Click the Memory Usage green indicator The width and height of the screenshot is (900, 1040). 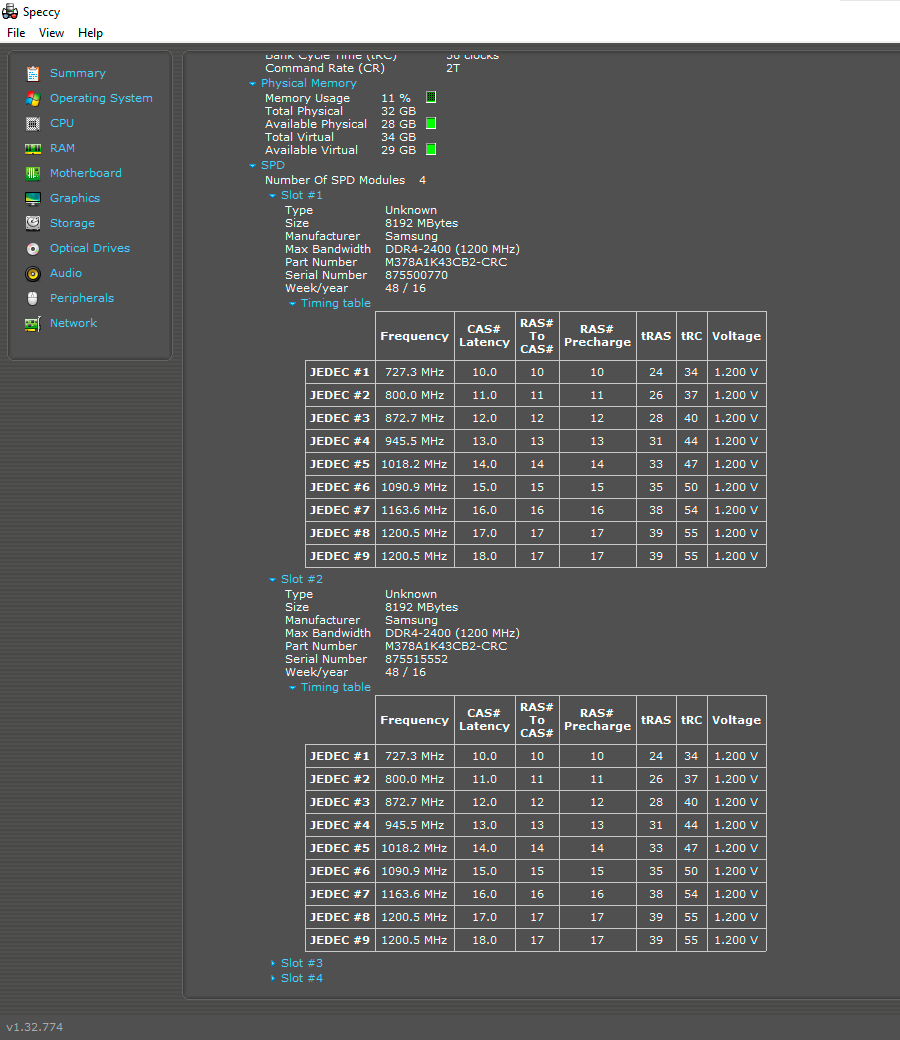tap(431, 98)
